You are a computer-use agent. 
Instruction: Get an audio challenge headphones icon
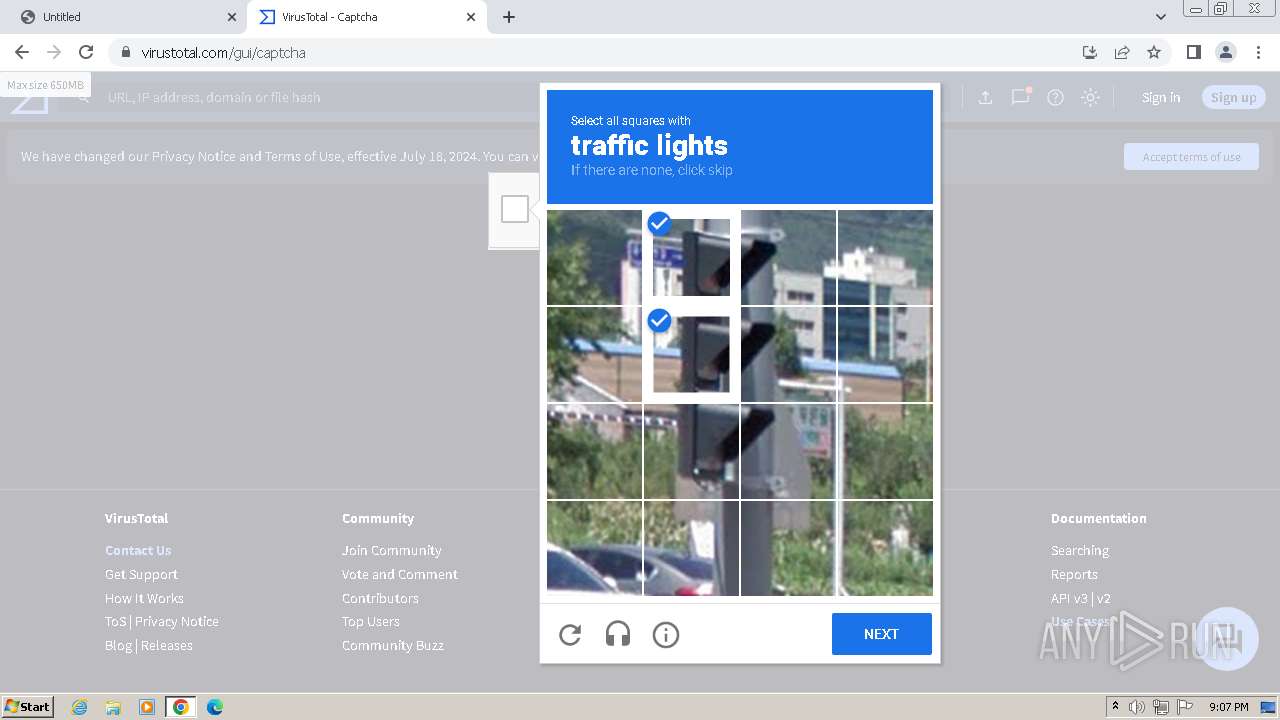(x=618, y=634)
